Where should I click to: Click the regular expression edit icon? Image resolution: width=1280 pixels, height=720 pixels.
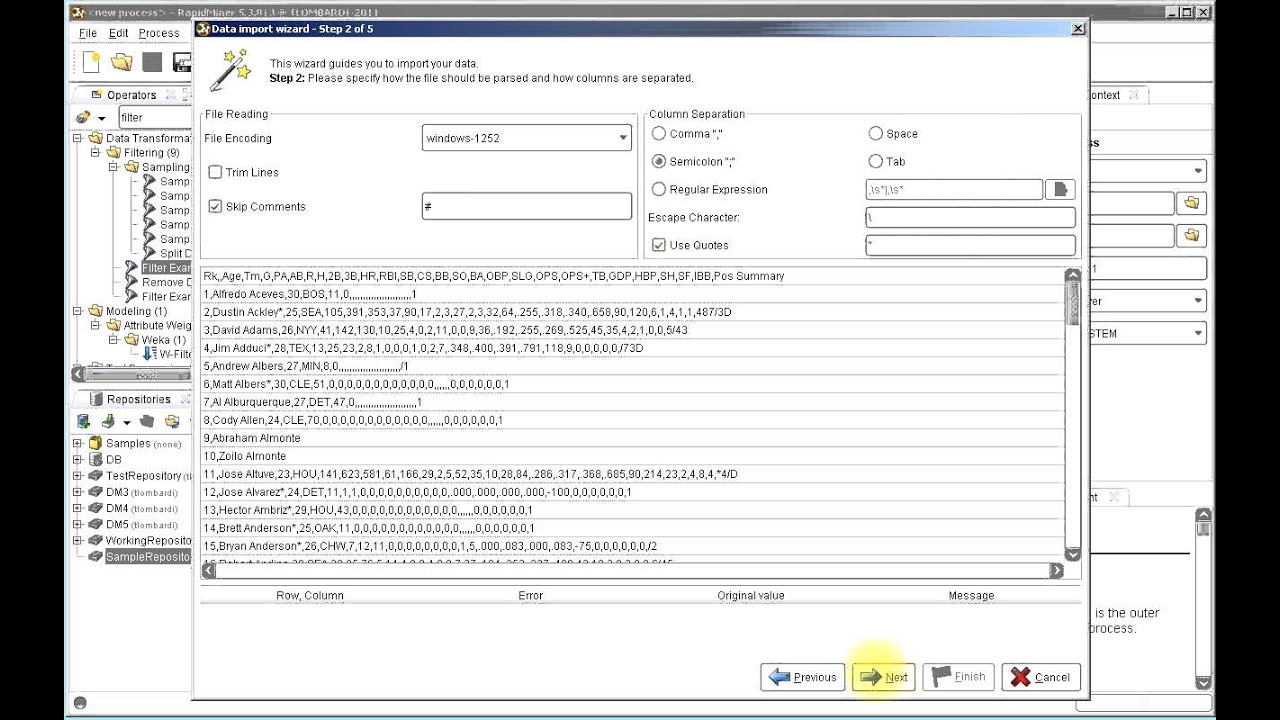pyautogui.click(x=1060, y=189)
